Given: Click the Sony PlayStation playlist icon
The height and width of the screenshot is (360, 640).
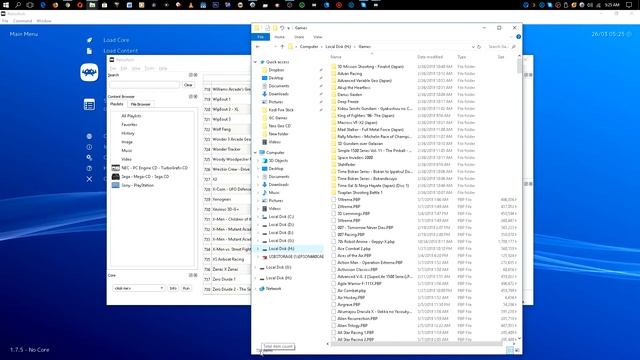Looking at the screenshot, I should (116, 185).
